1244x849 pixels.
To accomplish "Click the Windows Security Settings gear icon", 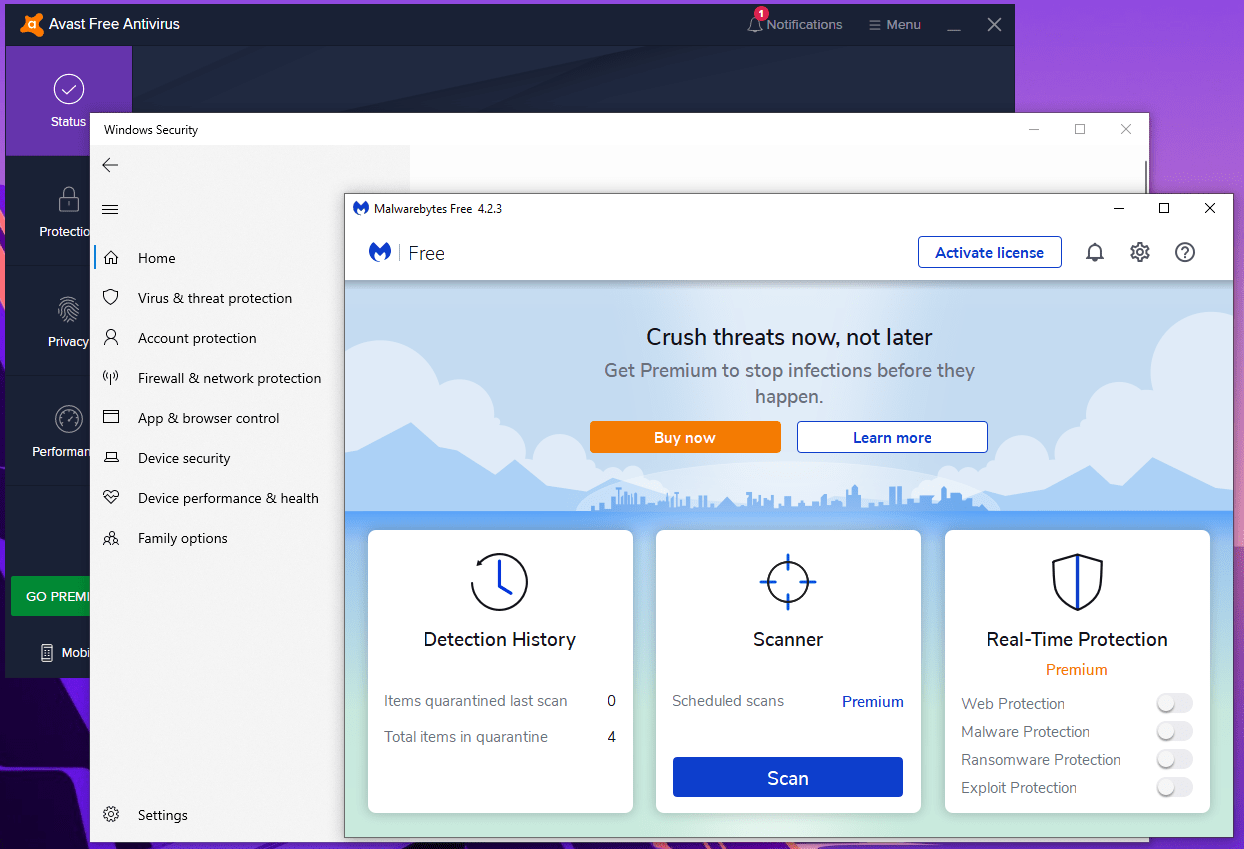I will tap(111, 815).
